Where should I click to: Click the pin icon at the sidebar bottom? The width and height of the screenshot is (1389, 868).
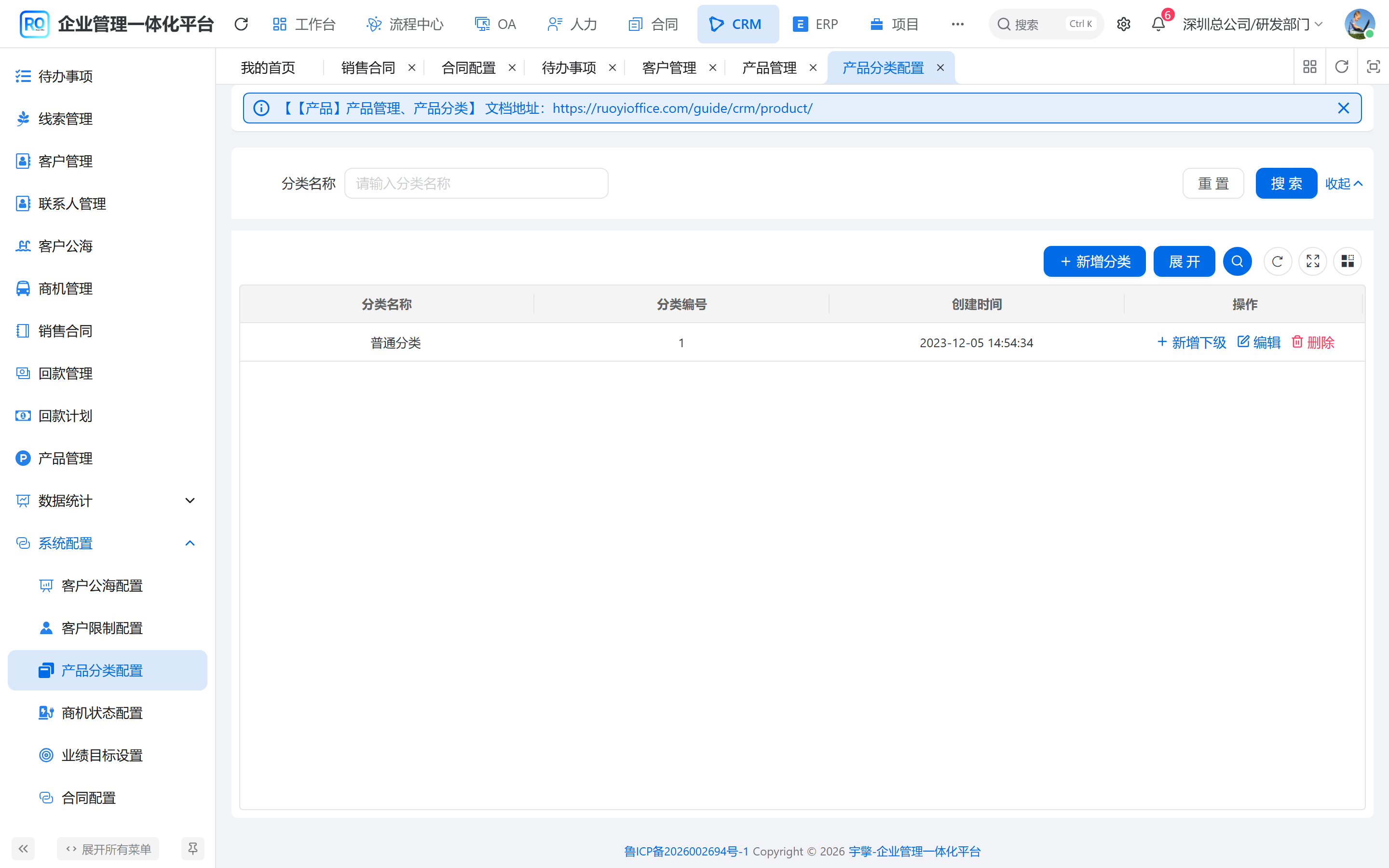[193, 849]
